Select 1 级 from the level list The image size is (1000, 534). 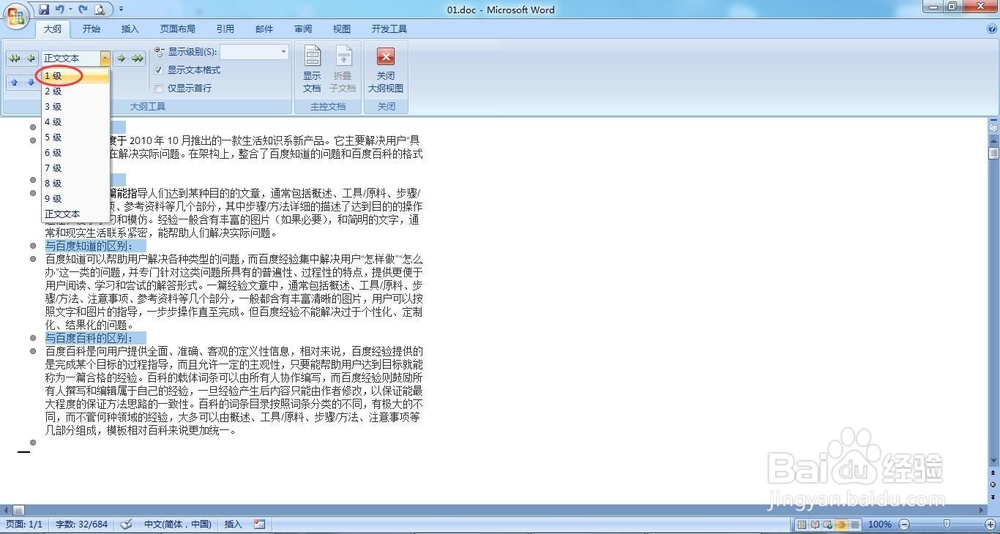point(76,75)
